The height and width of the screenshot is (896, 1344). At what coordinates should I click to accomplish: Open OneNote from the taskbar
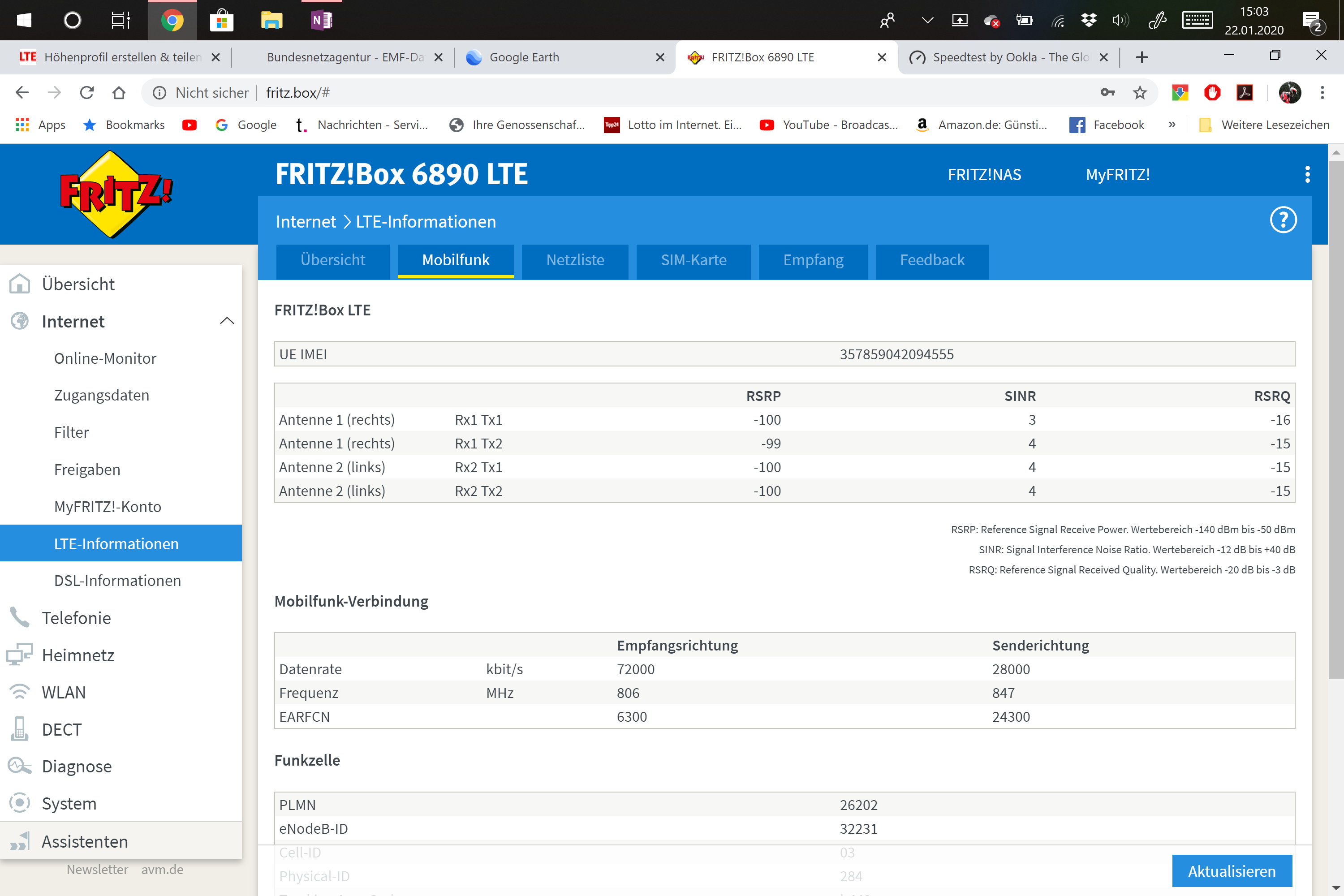click(322, 21)
